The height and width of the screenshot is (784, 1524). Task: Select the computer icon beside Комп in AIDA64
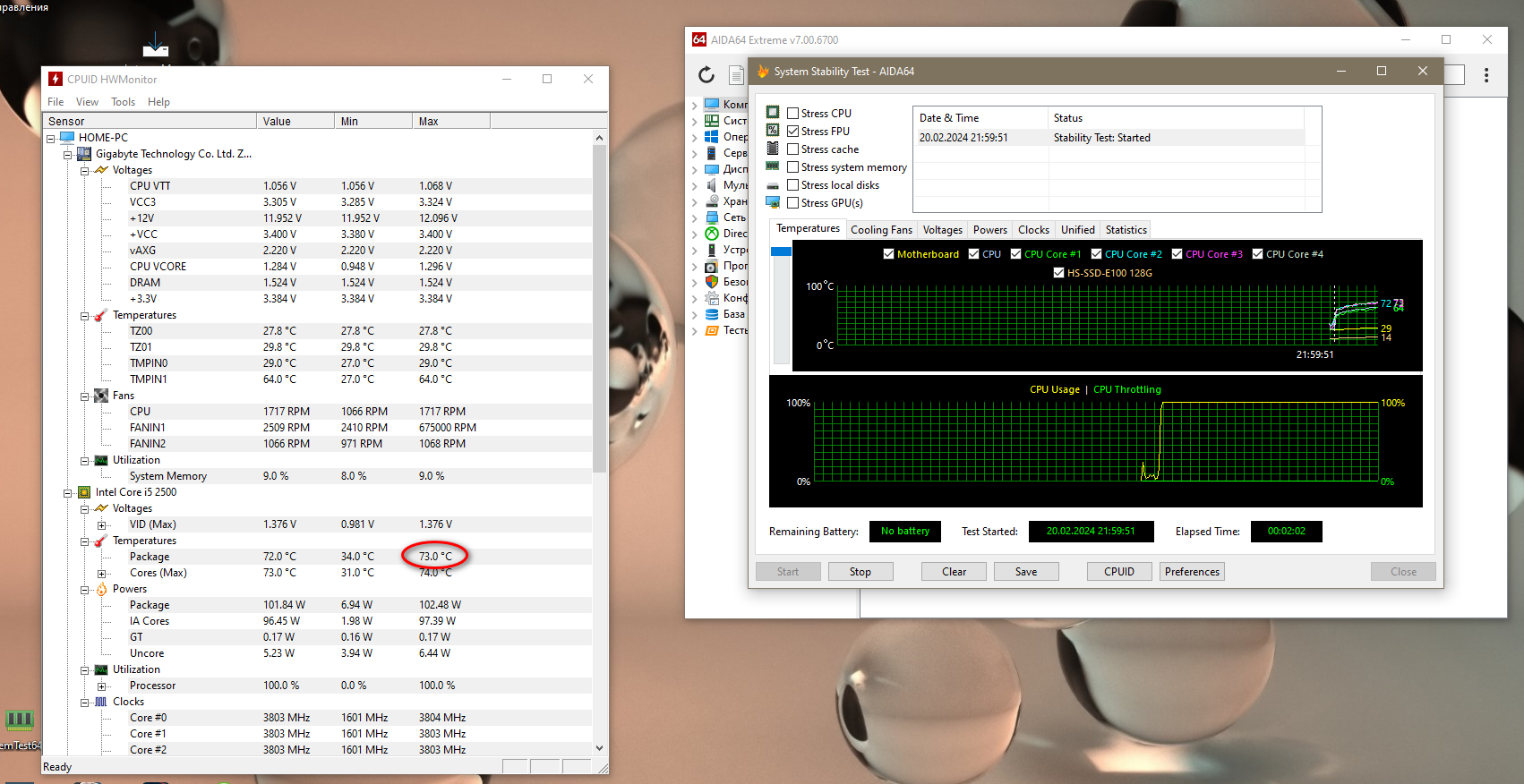point(712,104)
